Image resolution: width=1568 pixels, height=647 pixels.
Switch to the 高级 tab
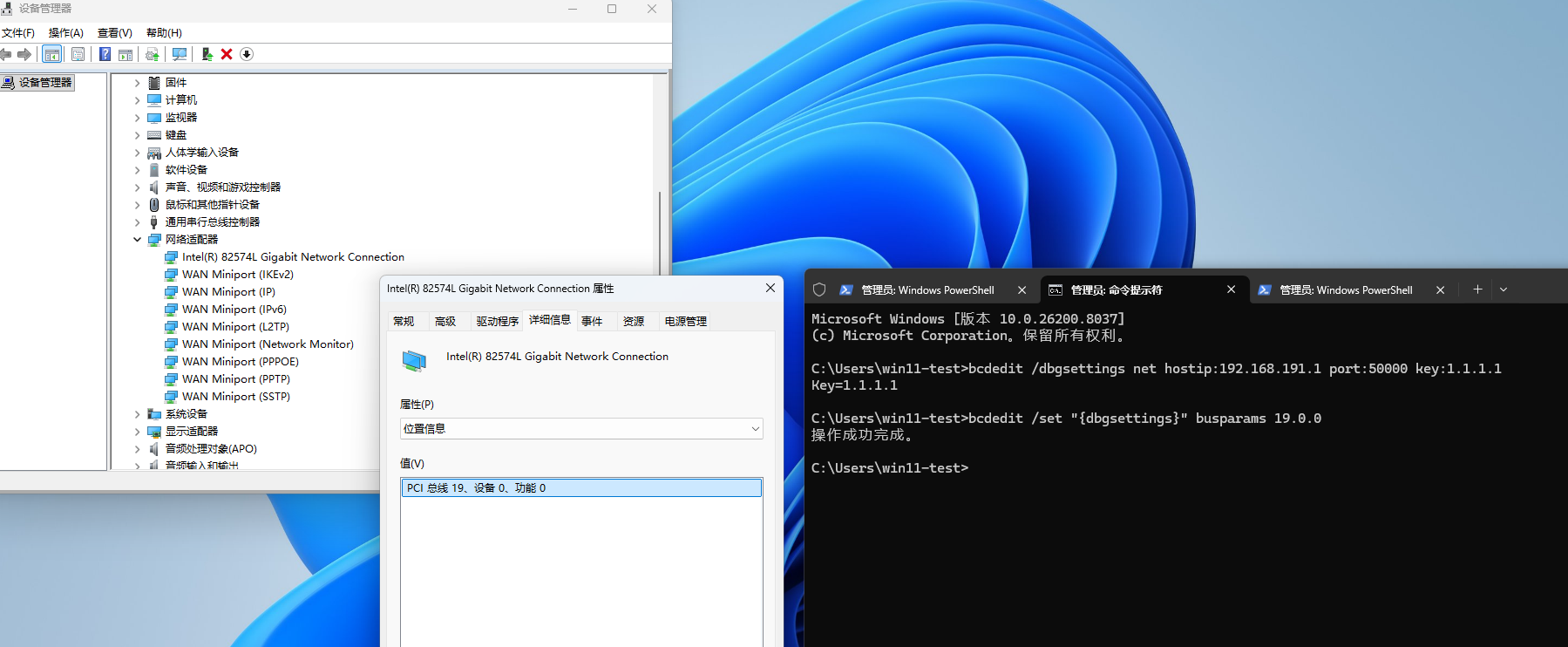click(x=445, y=322)
